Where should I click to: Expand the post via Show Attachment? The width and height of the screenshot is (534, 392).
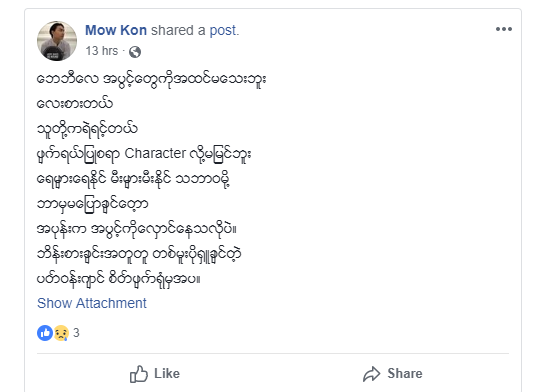click(x=92, y=303)
